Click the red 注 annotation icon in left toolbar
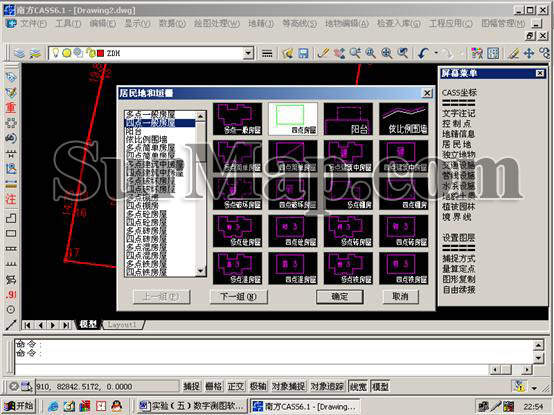Screen dimensions: 554x415 point(11,199)
